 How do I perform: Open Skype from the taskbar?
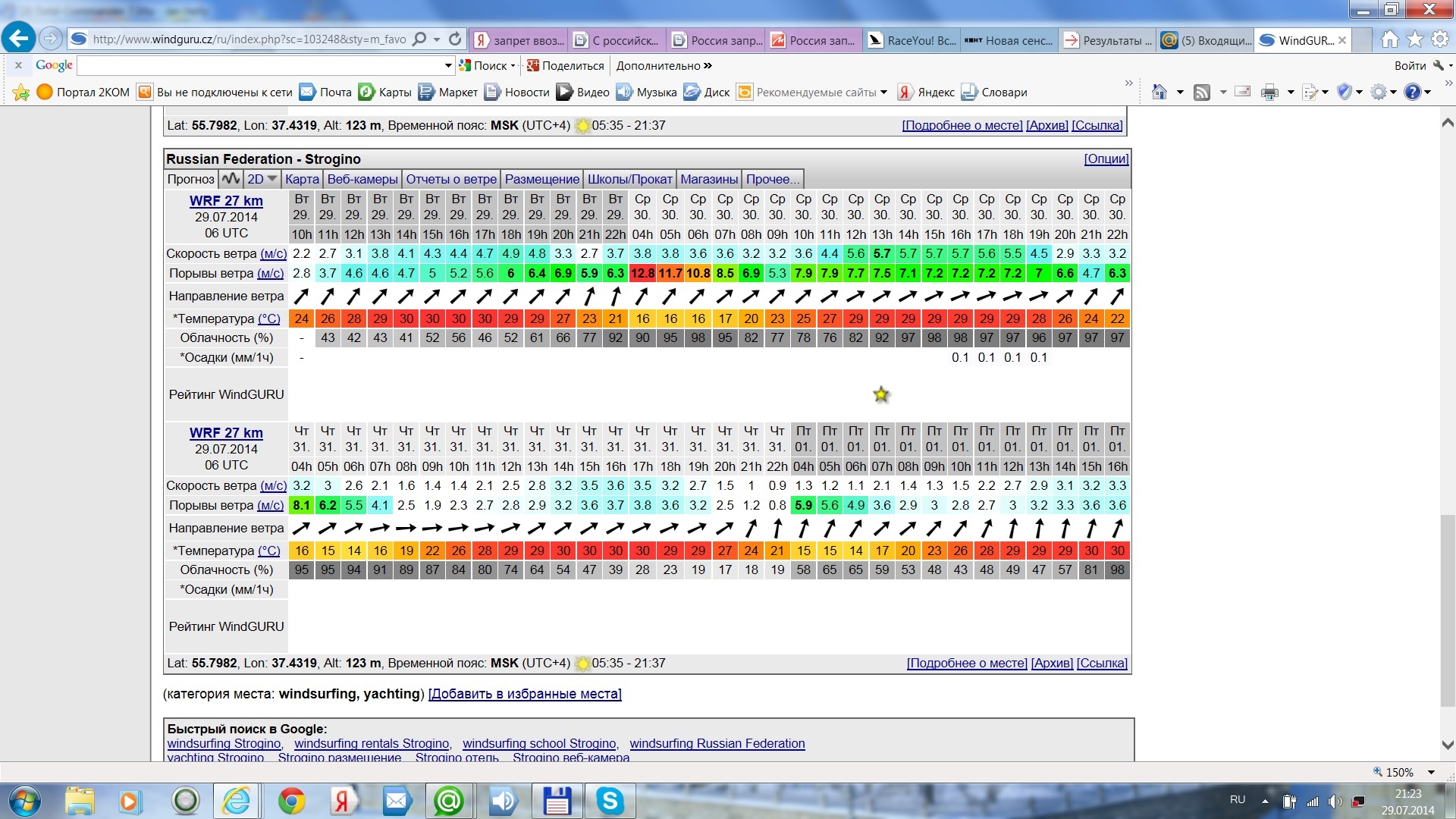tap(610, 801)
